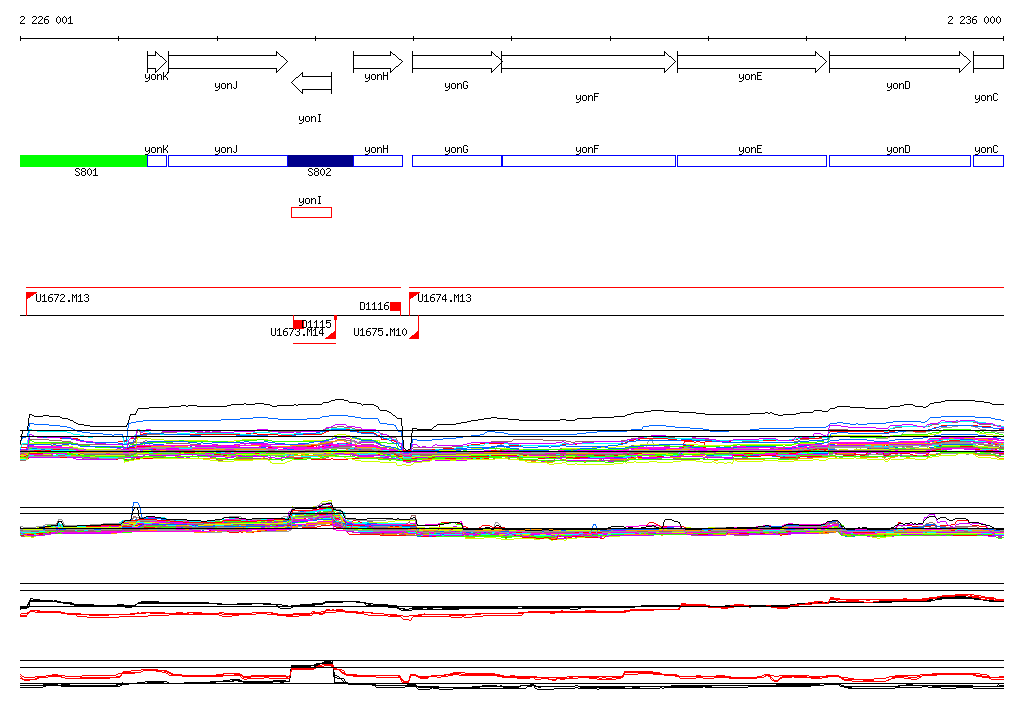The width and height of the screenshot is (1024, 714).
Task: Select the yonJ gene arrow
Action: tap(228, 62)
